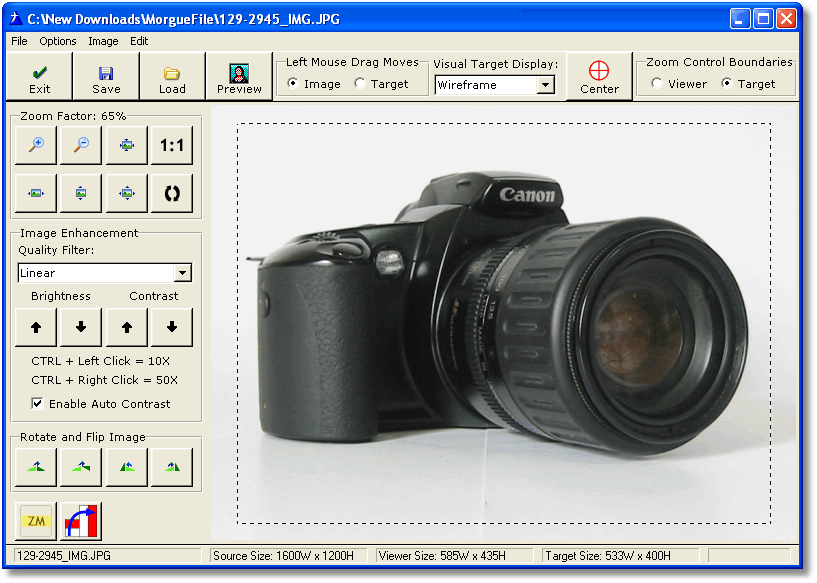Click the four-arrow fit icon beside the 1:1 button
This screenshot has width=817, height=583.
click(x=127, y=145)
